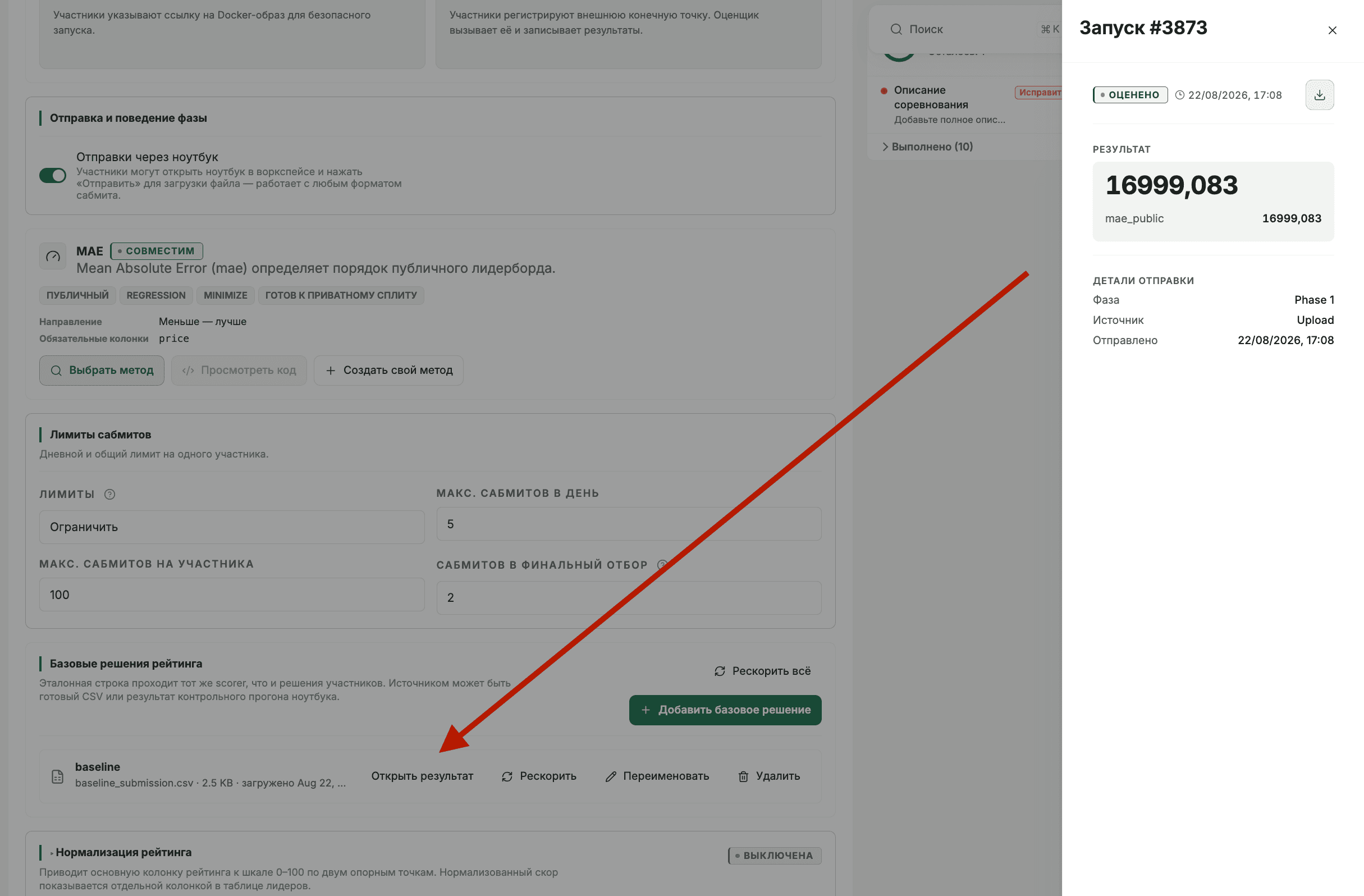Open the Лимиты help question icon
Image resolution: width=1364 pixels, height=896 pixels.
tap(110, 494)
